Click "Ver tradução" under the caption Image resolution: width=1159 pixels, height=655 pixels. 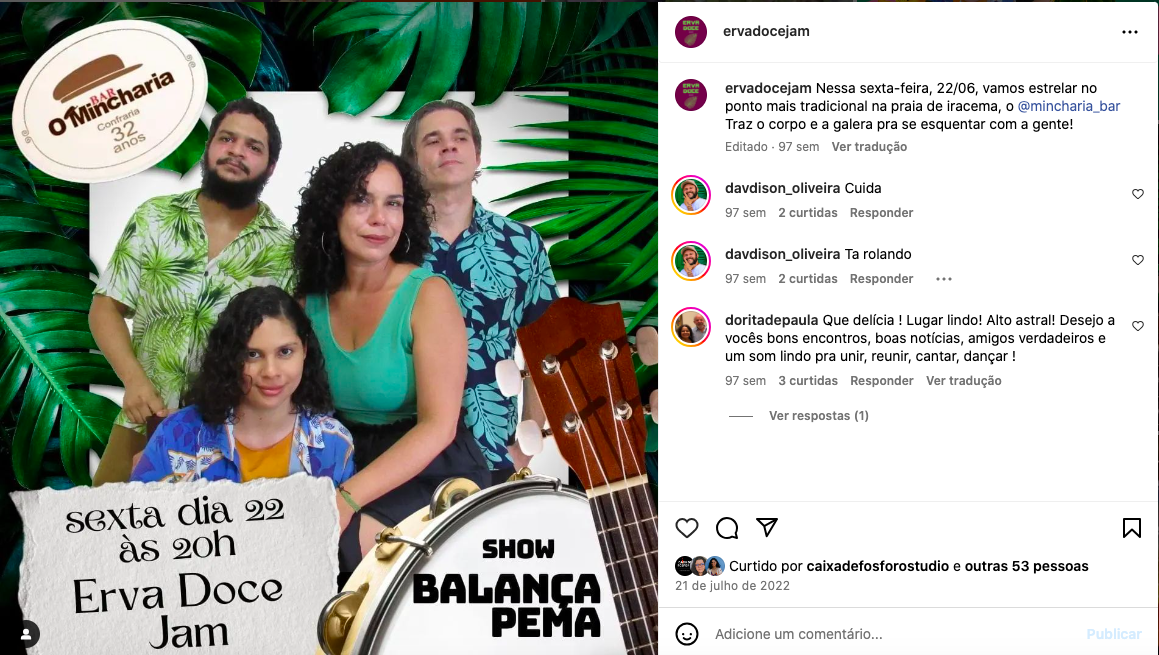(x=869, y=146)
